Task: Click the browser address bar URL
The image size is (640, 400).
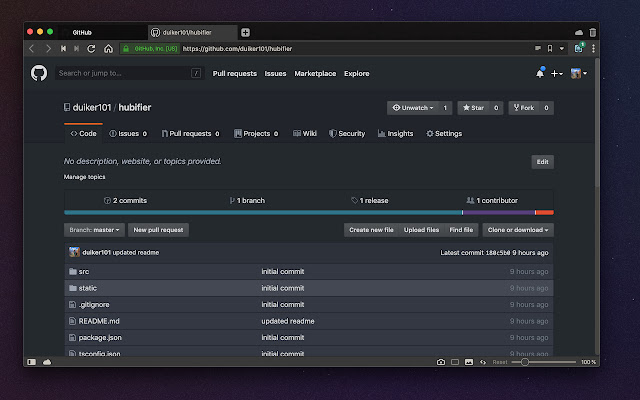Action: pyautogui.click(x=237, y=49)
